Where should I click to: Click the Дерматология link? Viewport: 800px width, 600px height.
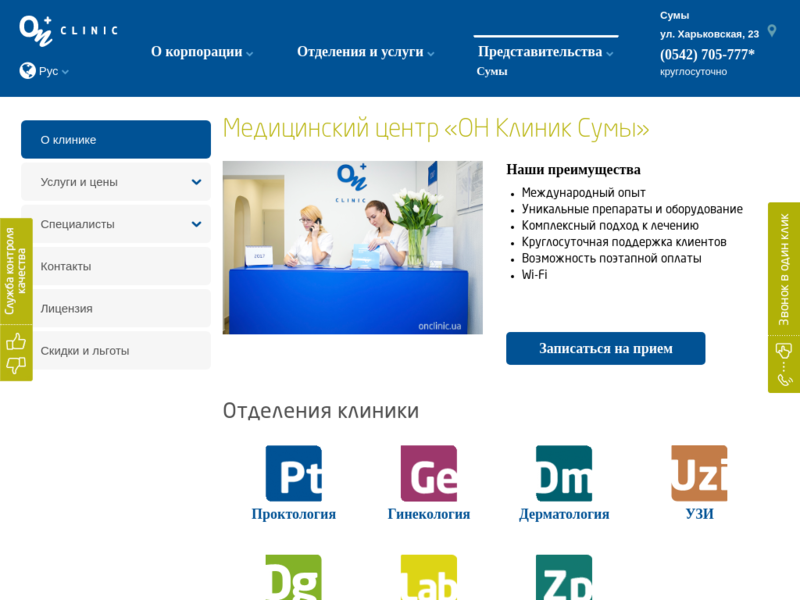(x=564, y=514)
